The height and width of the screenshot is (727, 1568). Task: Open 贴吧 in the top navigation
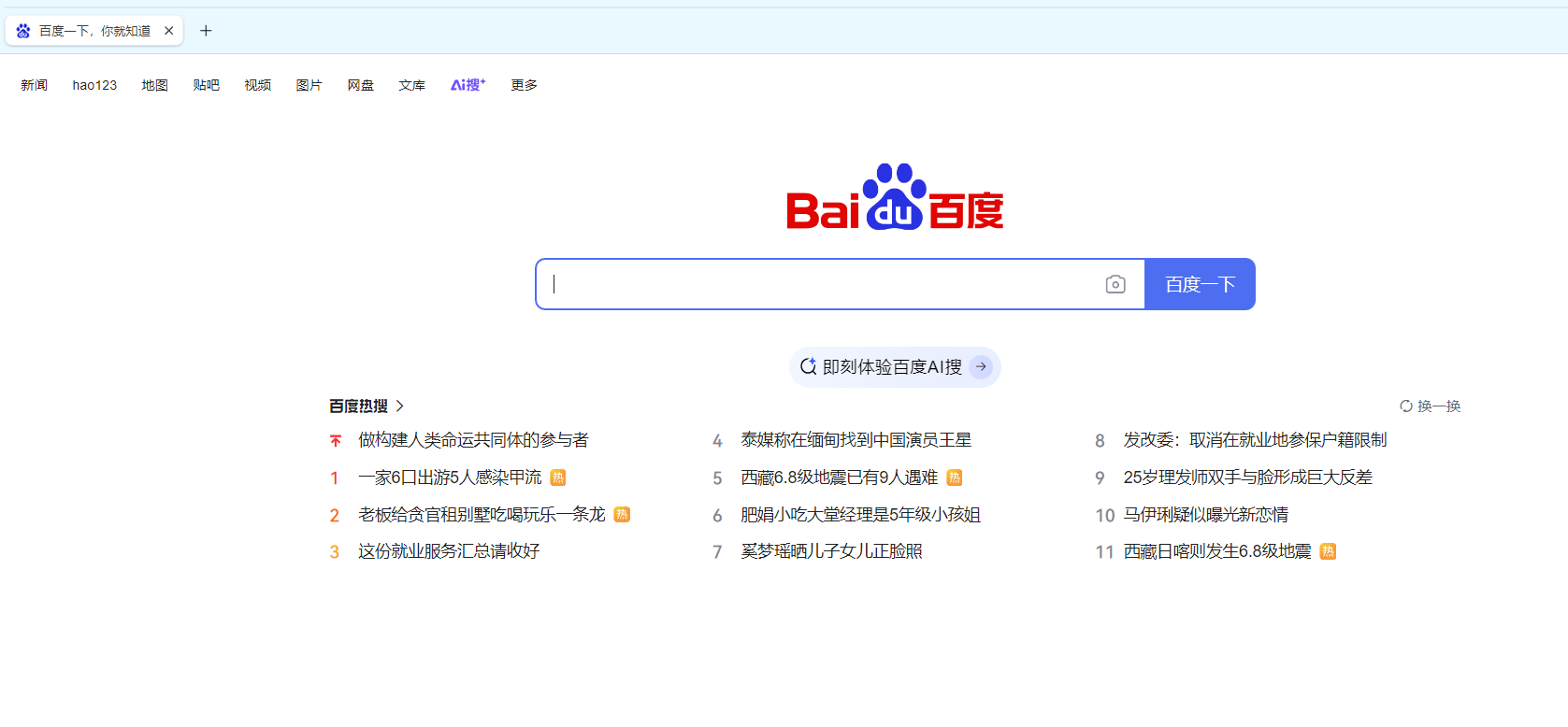206,85
